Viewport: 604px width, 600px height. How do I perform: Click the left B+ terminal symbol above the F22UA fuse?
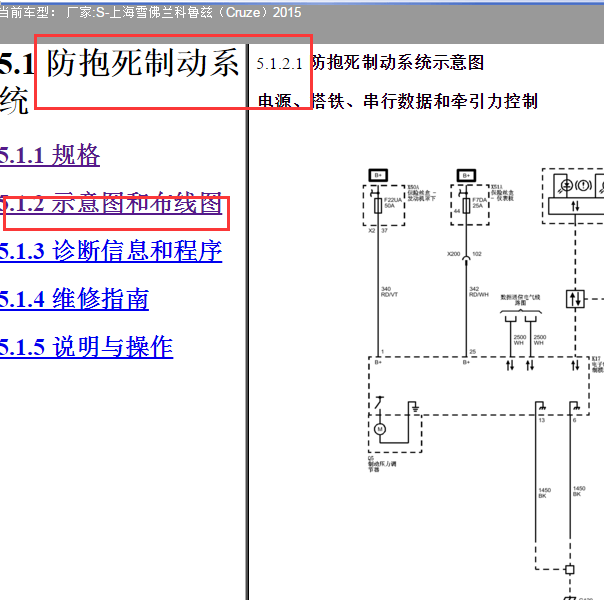(x=378, y=175)
